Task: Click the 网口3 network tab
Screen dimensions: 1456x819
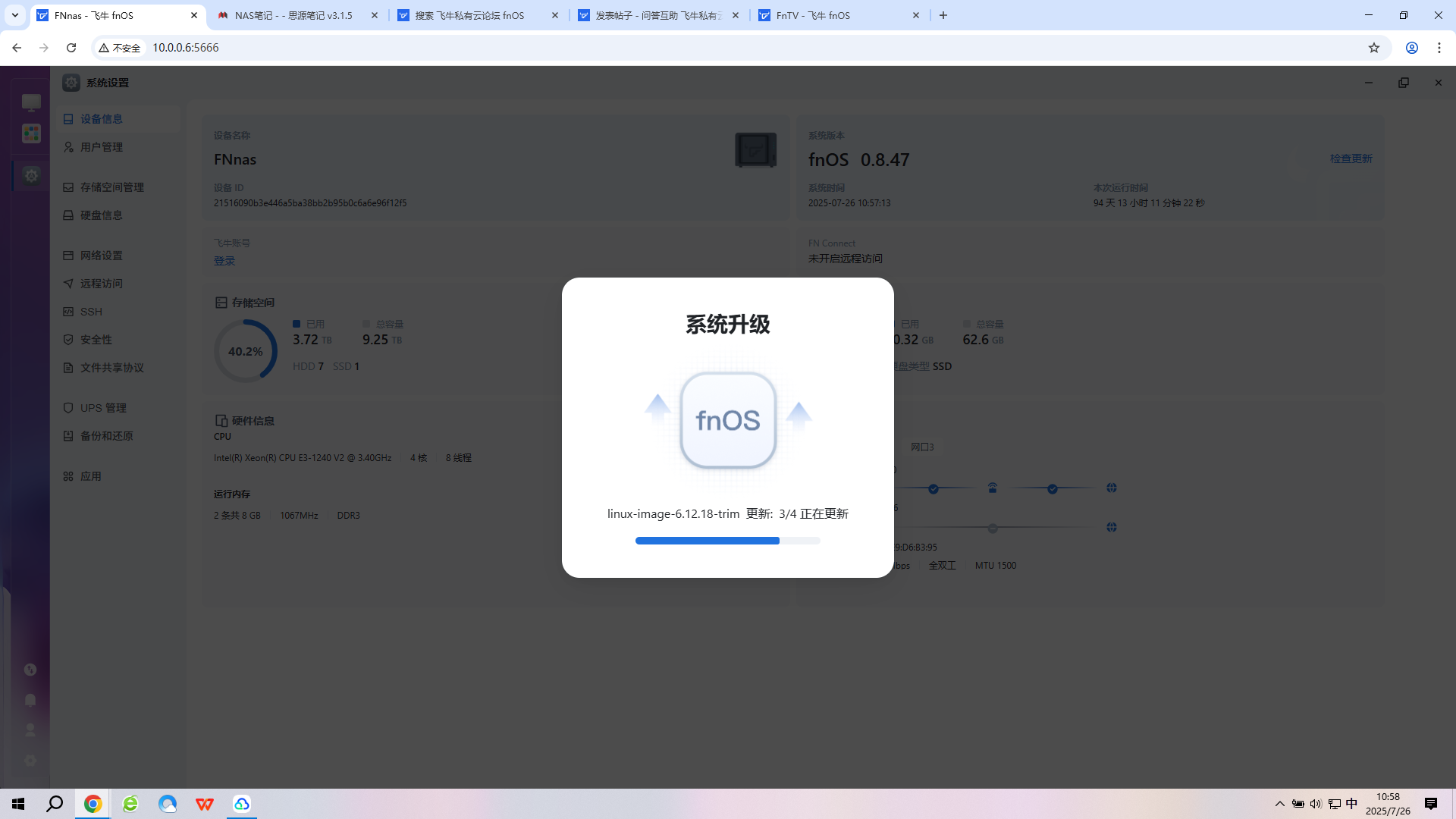Action: (x=922, y=447)
